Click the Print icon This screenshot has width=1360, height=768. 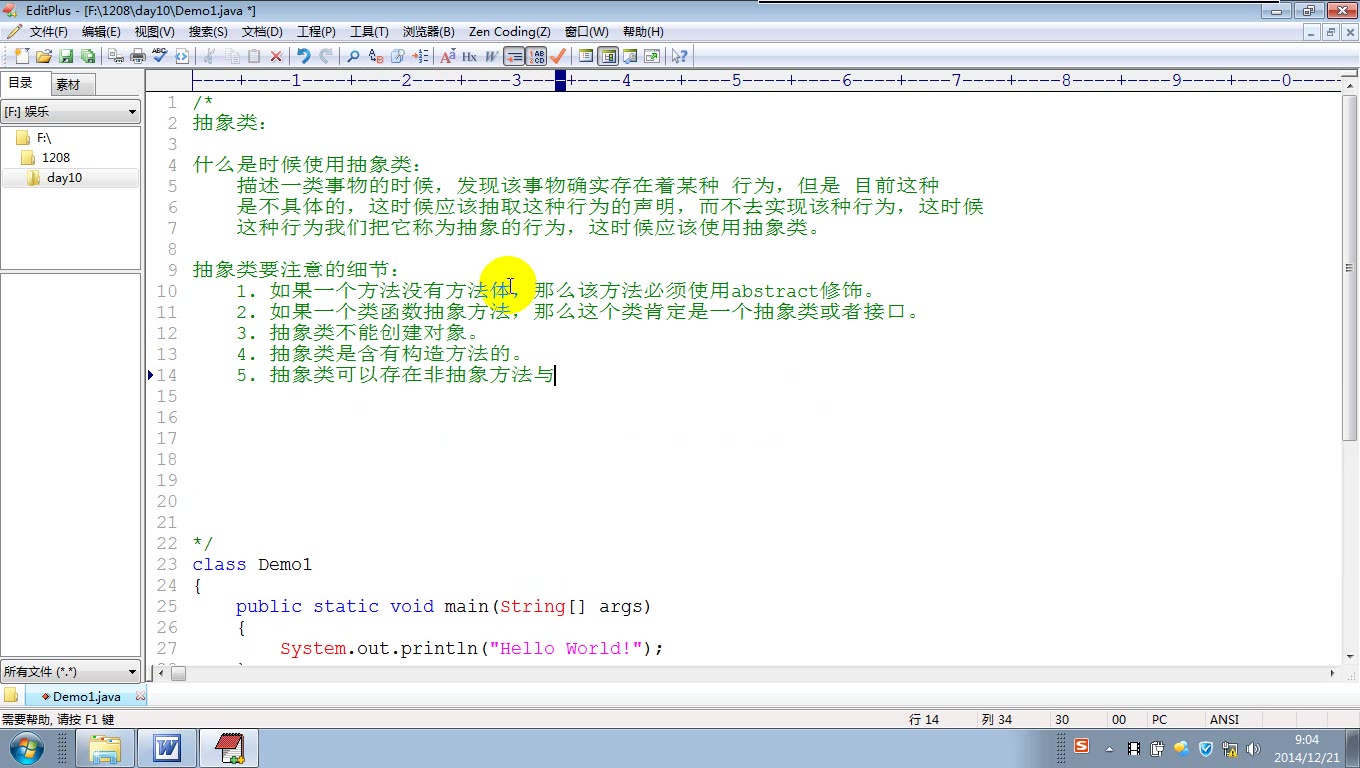138,56
